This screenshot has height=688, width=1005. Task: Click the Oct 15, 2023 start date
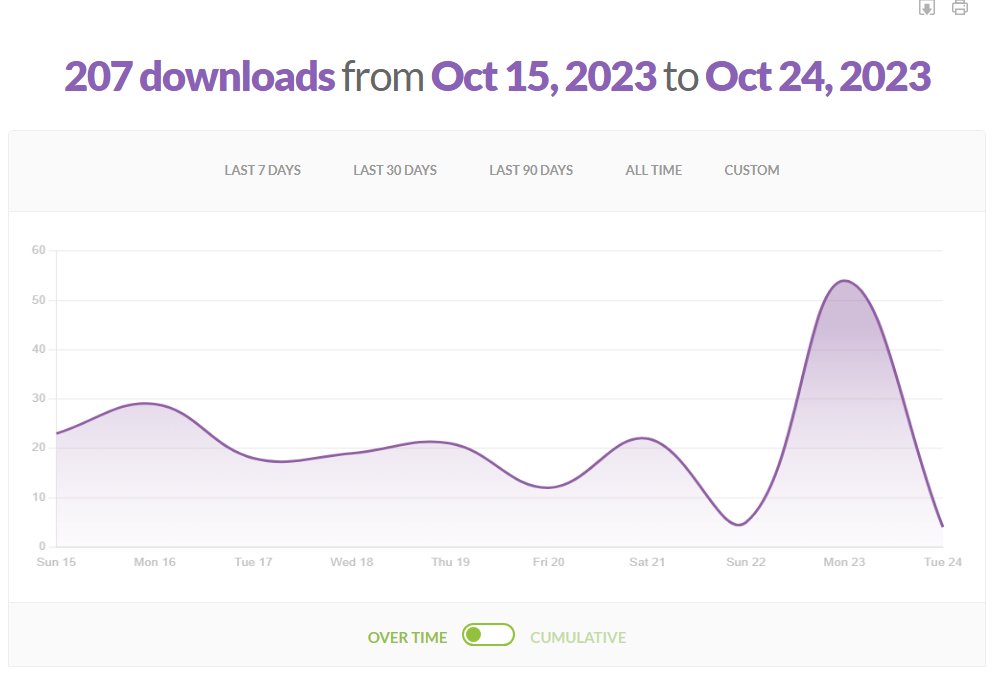point(544,76)
